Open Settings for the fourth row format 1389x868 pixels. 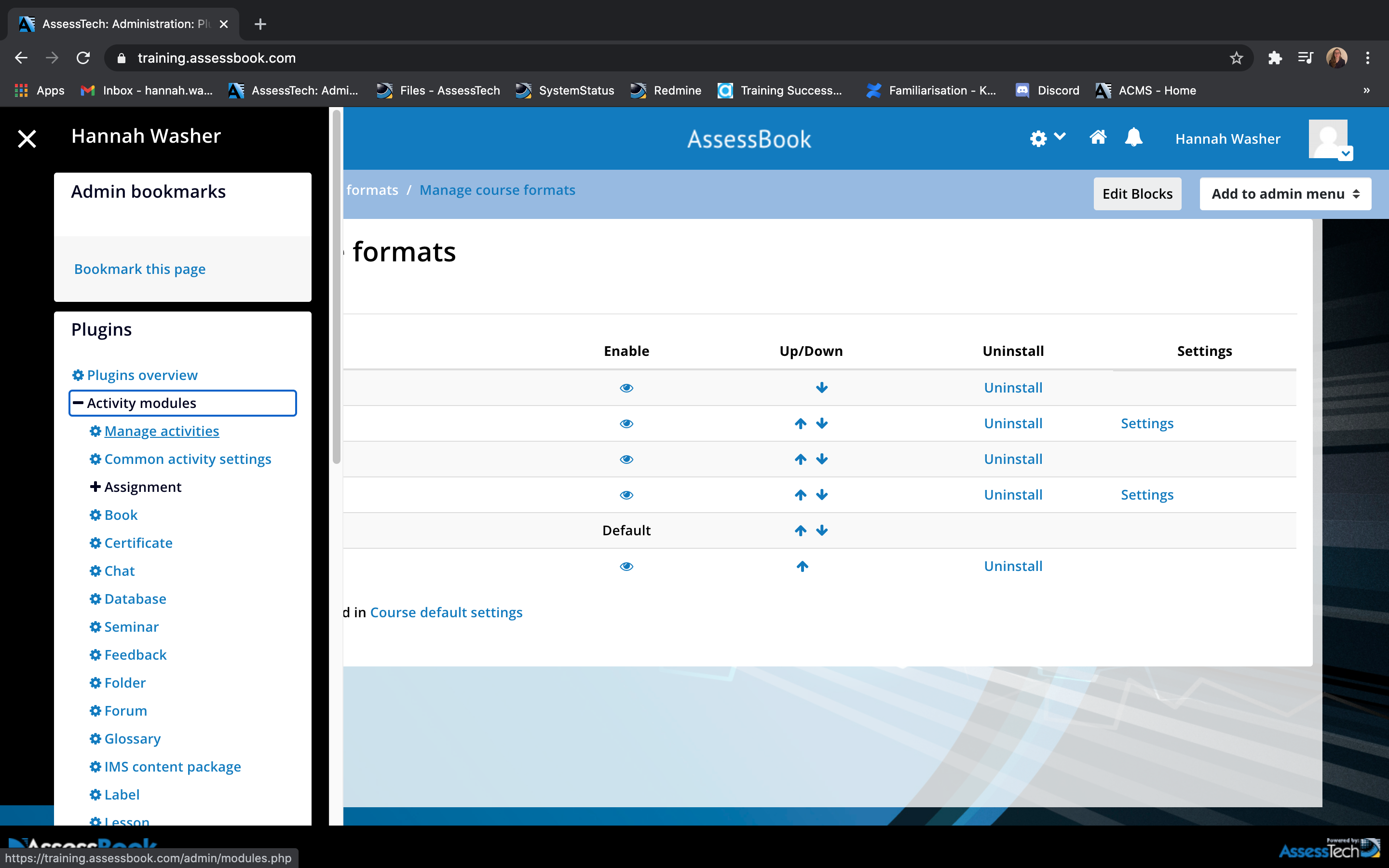(x=1147, y=495)
